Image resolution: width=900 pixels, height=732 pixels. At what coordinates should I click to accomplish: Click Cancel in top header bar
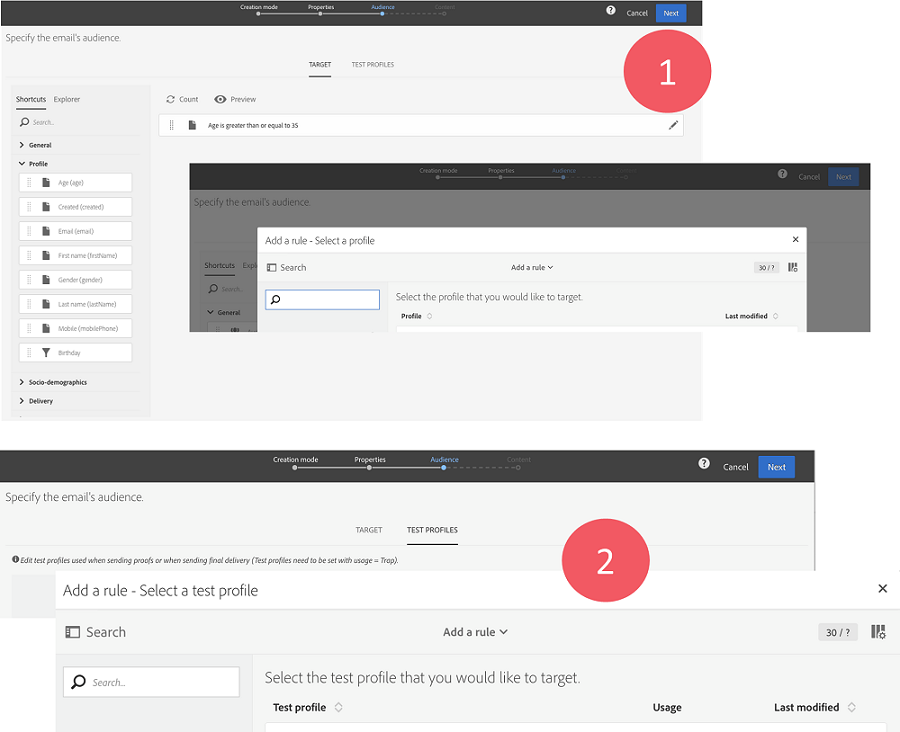[x=637, y=13]
